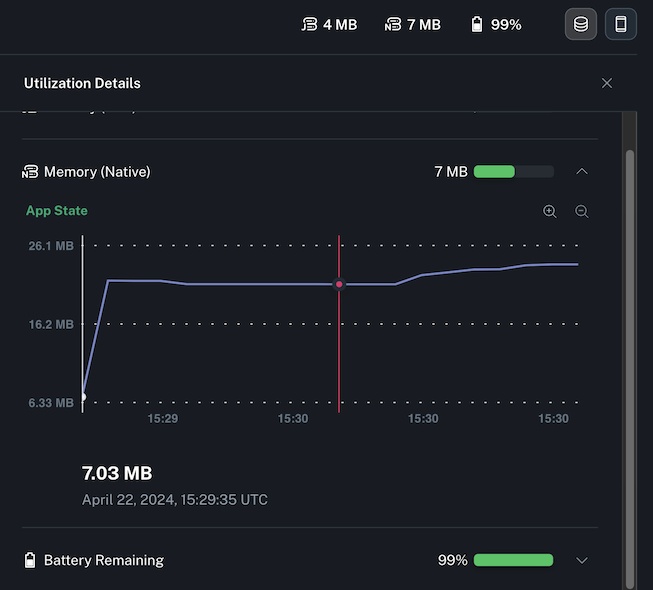This screenshot has height=590, width=653.
Task: Click the Battery Remaining 99% green bar
Action: (x=513, y=560)
